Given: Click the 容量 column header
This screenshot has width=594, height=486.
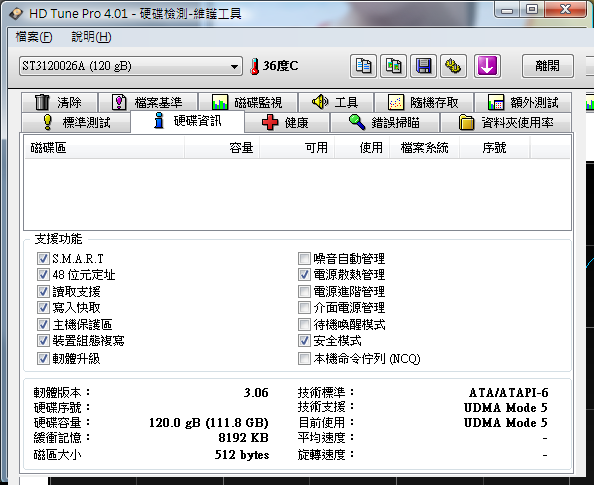Looking at the screenshot, I should (222, 147).
